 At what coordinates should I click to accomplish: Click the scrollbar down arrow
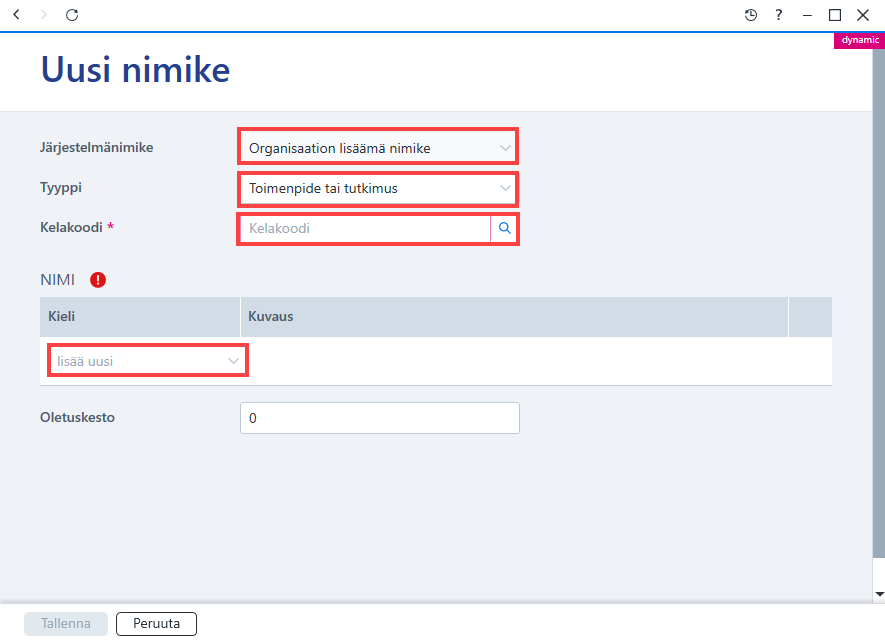pyautogui.click(x=879, y=594)
